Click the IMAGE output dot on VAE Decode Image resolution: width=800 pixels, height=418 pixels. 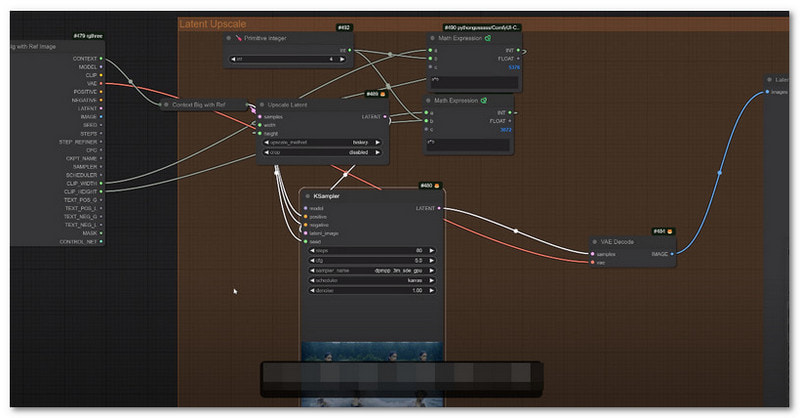point(673,254)
